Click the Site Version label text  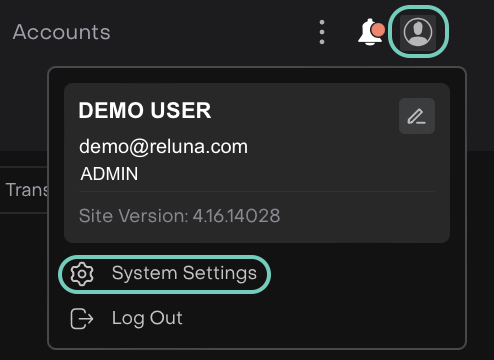pos(134,216)
